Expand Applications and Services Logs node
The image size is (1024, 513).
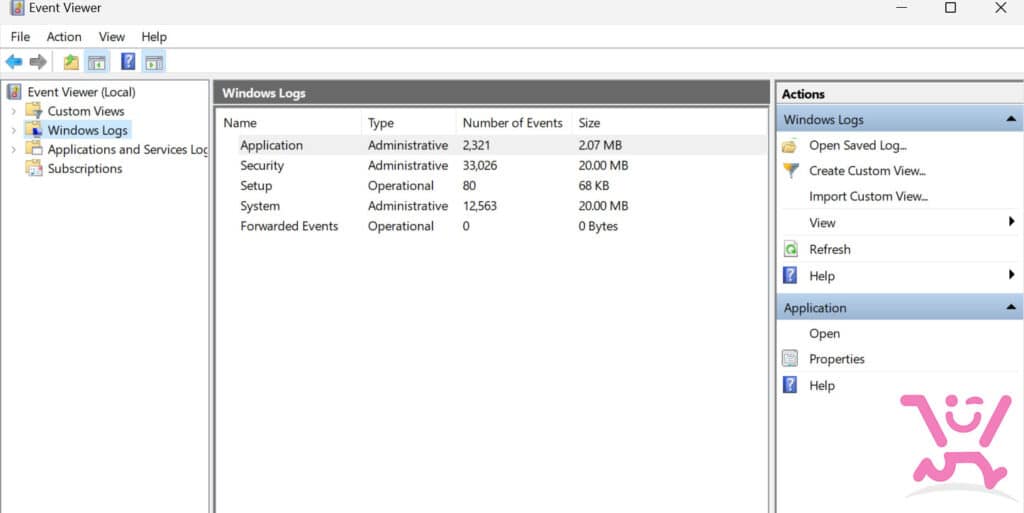(x=13, y=149)
